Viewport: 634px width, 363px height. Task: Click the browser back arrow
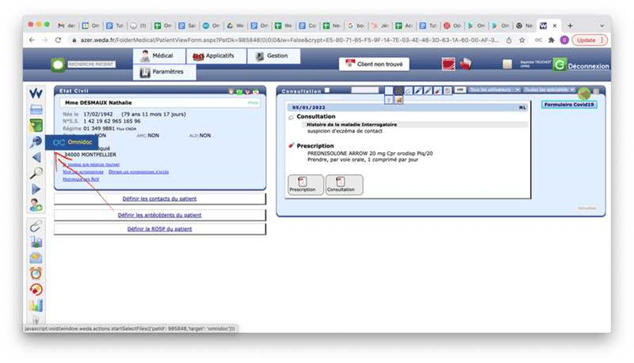point(32,40)
